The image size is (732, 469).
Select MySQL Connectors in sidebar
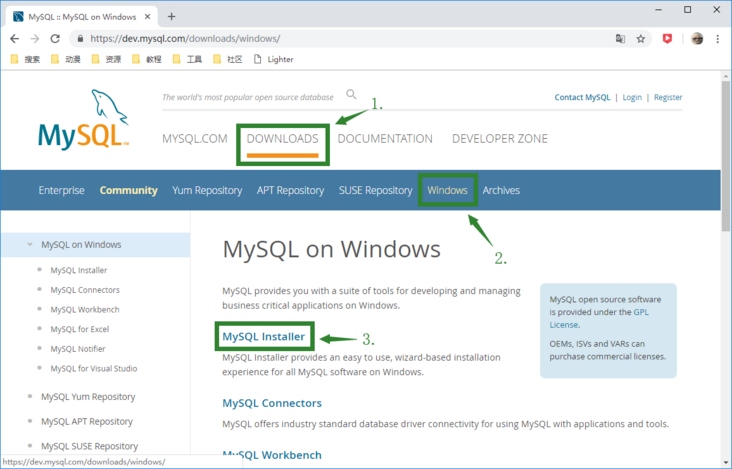pos(85,290)
